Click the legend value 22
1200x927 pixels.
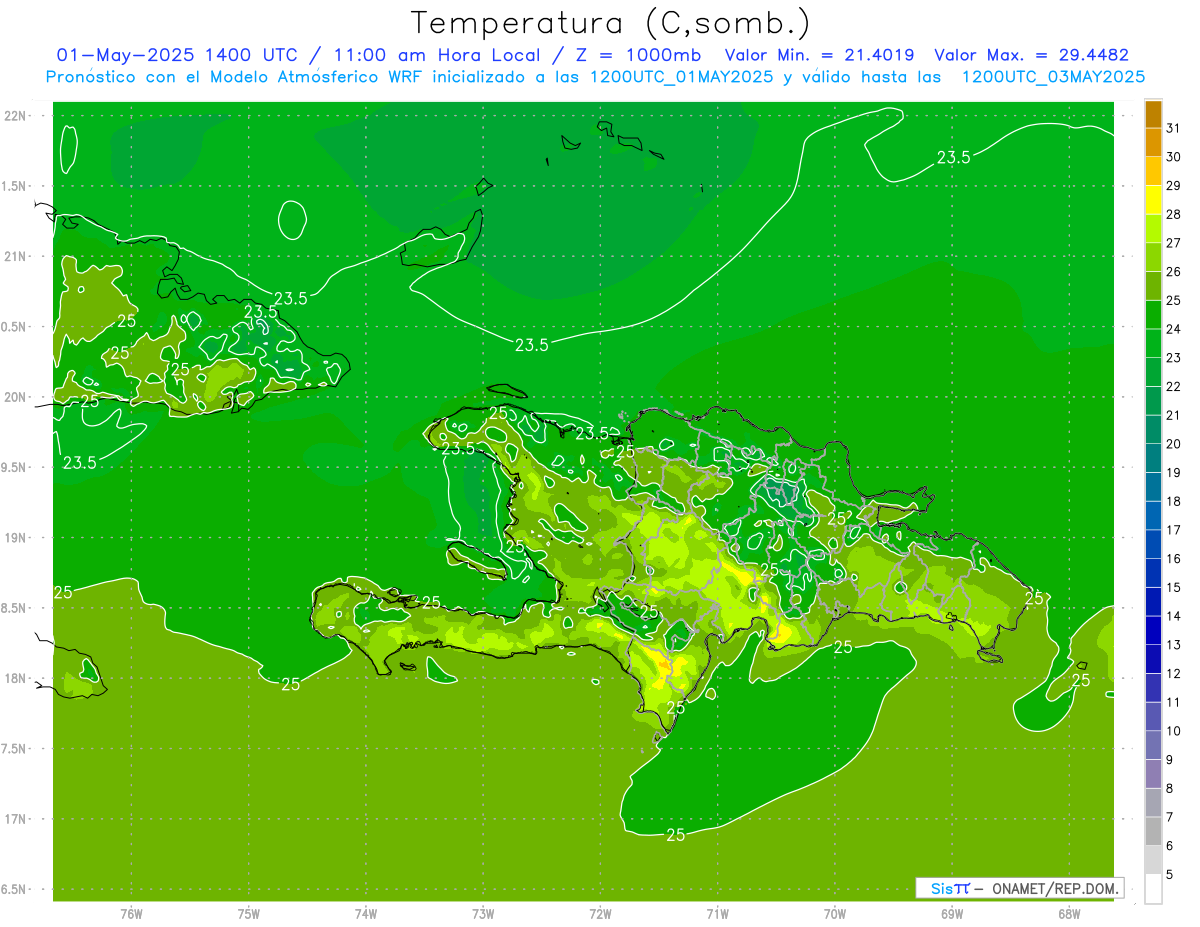tap(1173, 386)
